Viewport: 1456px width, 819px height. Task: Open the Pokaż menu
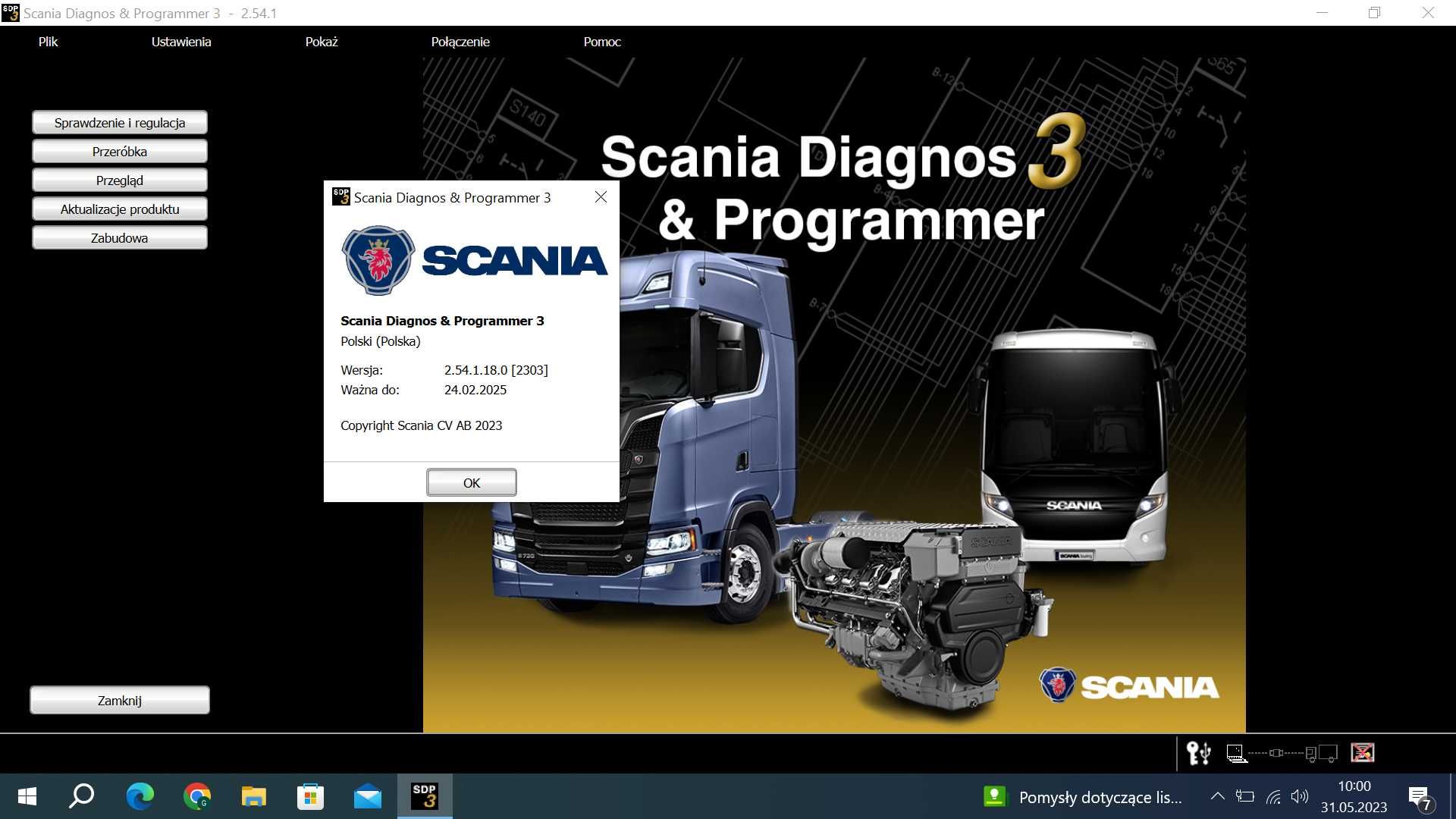coord(322,42)
